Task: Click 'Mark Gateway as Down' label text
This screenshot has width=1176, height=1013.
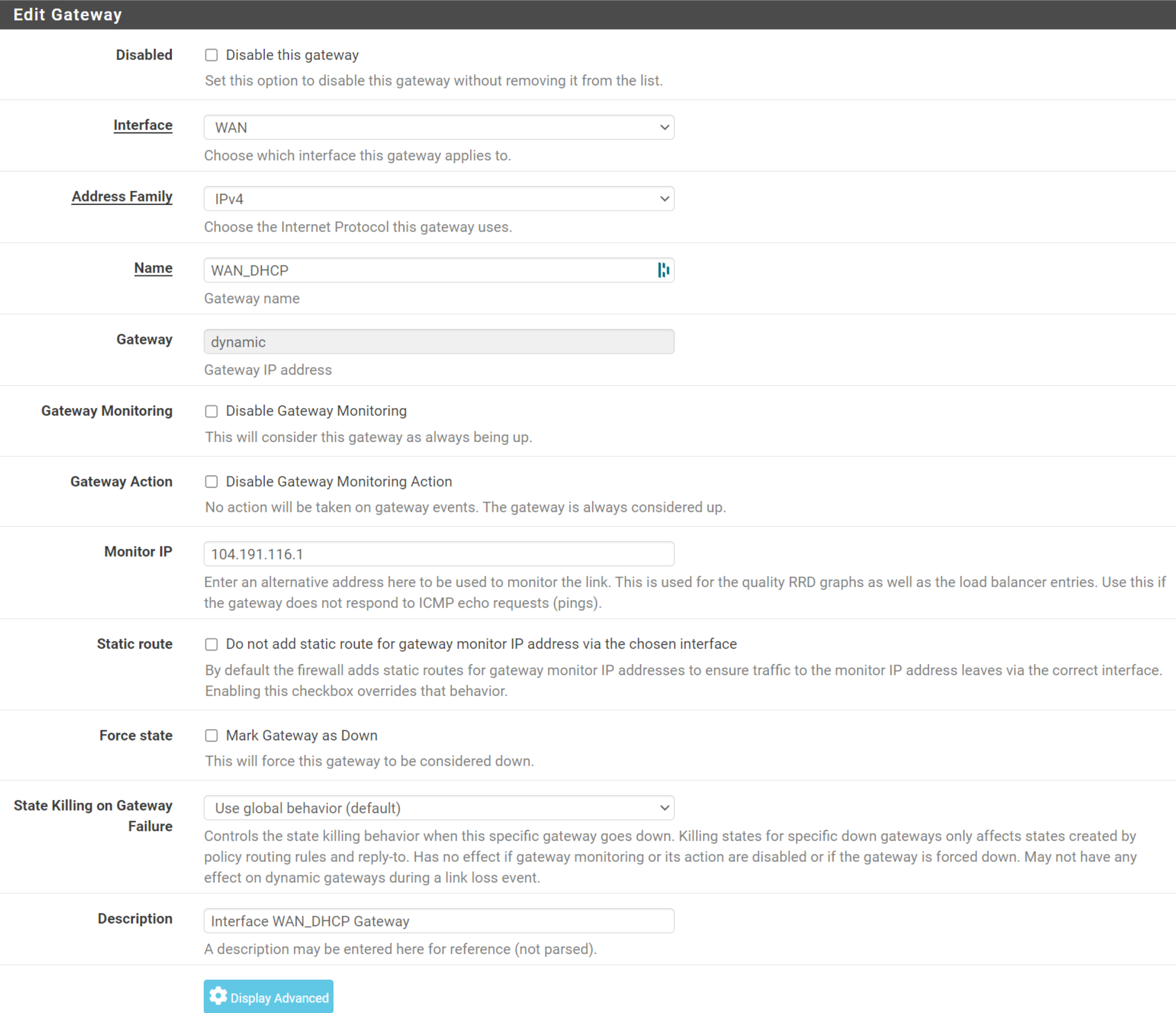Action: [301, 735]
